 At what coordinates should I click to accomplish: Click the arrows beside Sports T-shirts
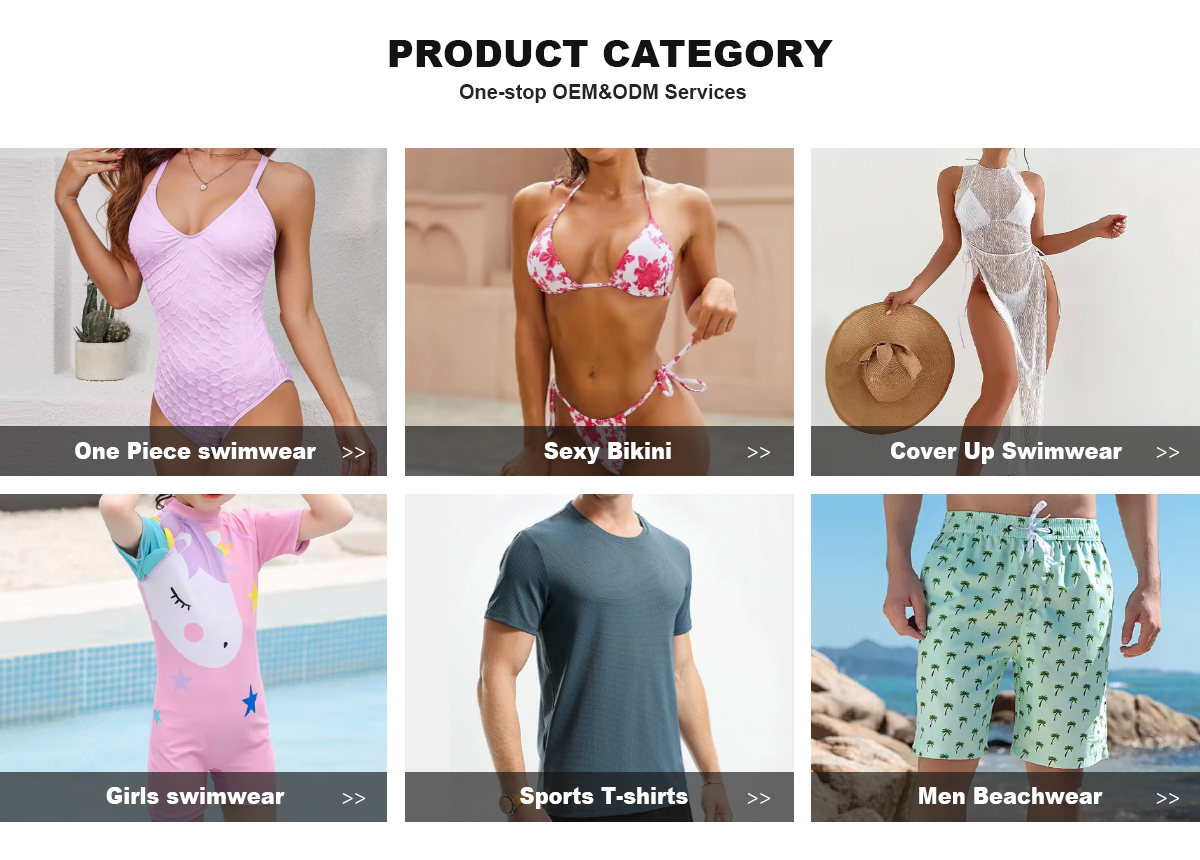point(759,798)
